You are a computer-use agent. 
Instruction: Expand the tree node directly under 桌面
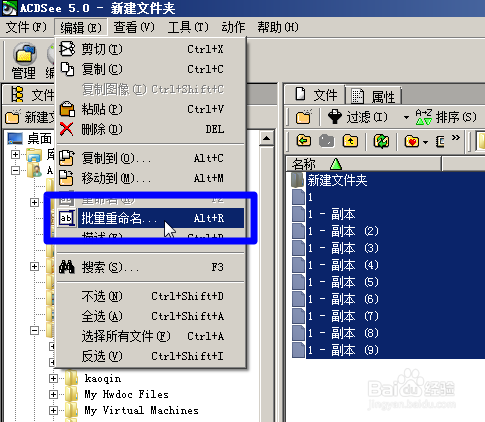pos(15,154)
